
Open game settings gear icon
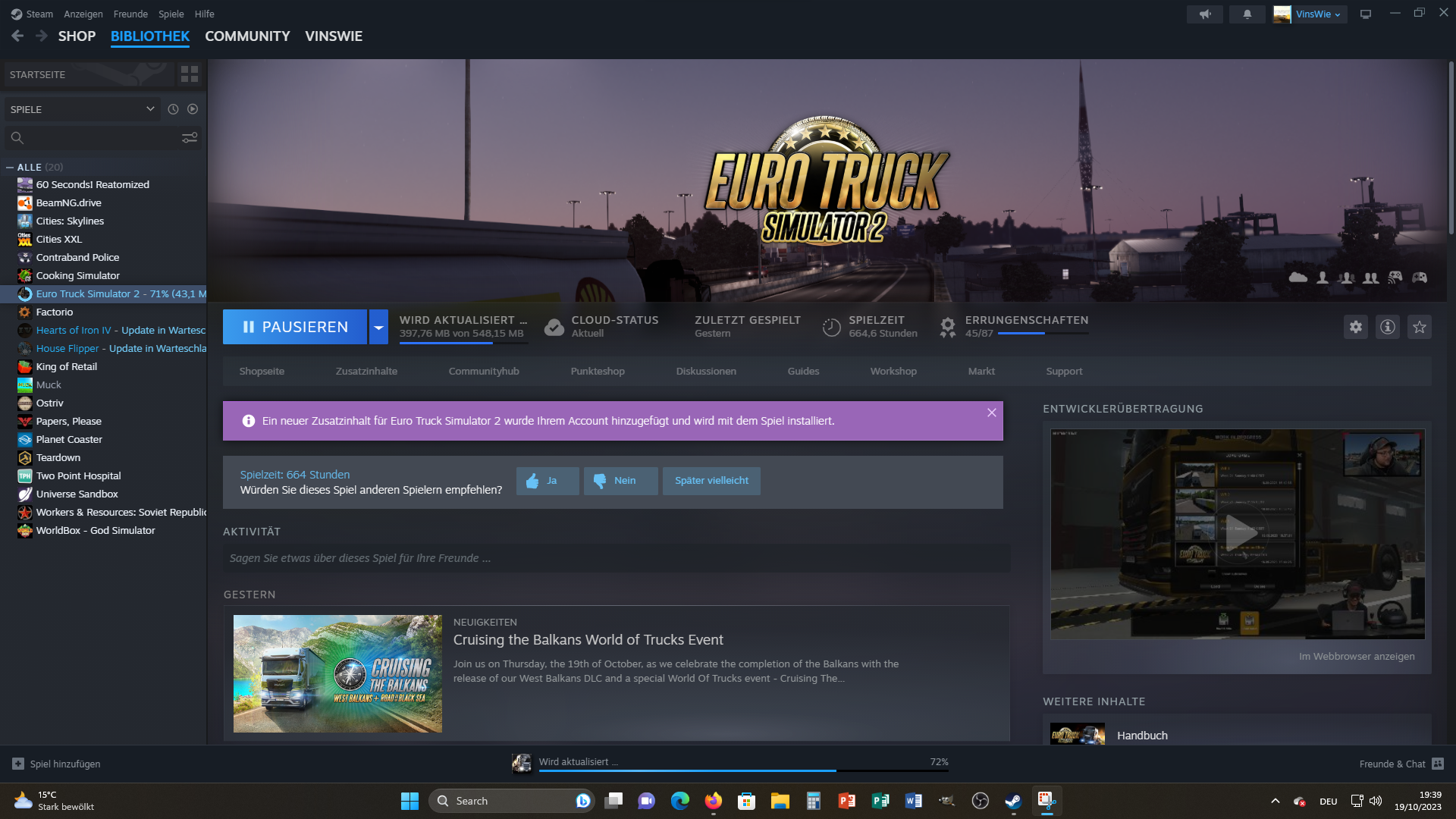pyautogui.click(x=1356, y=327)
